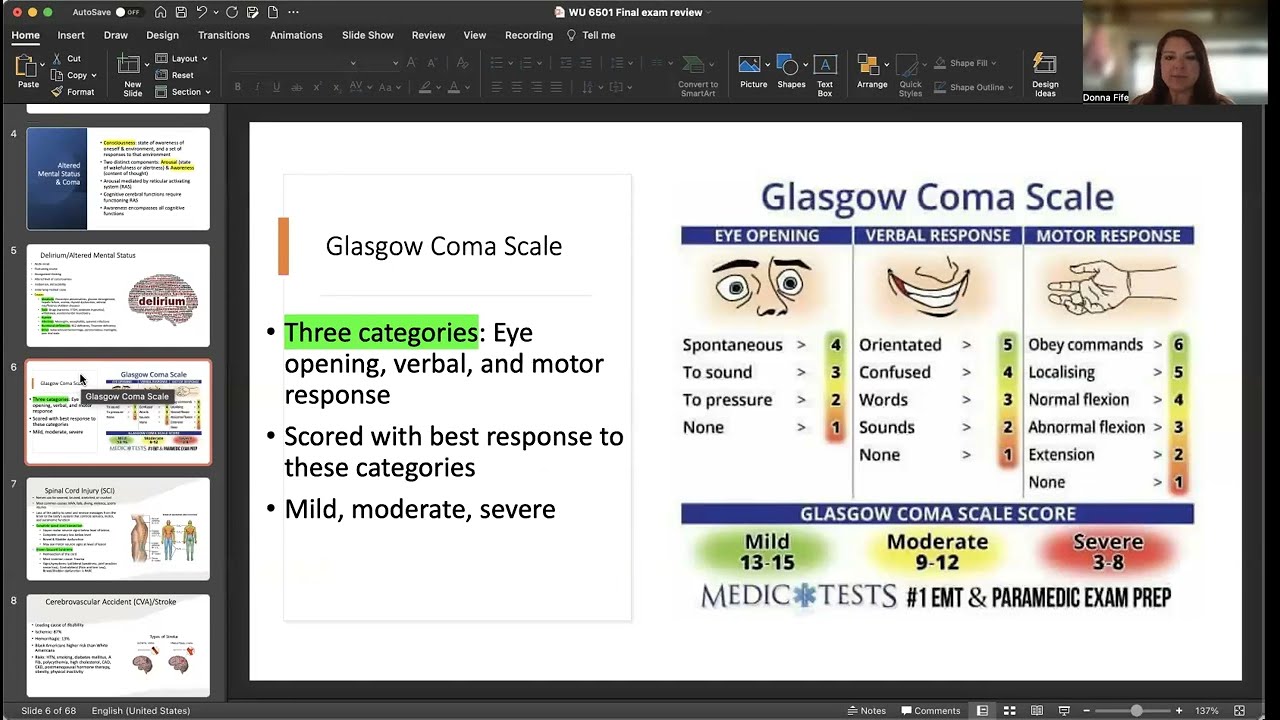Select the Transitions tab

pos(224,35)
